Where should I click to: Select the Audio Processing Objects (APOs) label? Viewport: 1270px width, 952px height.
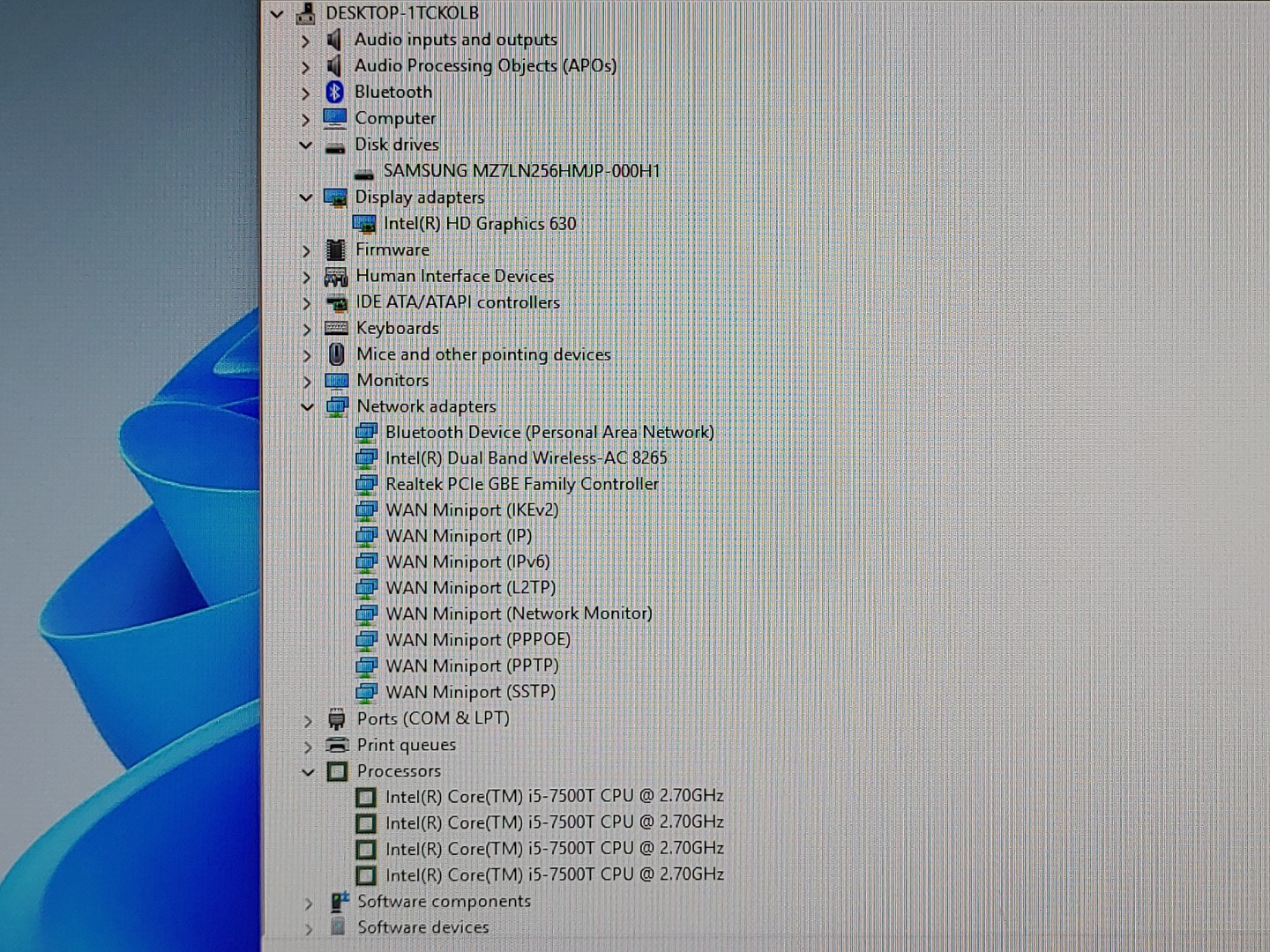(486, 66)
